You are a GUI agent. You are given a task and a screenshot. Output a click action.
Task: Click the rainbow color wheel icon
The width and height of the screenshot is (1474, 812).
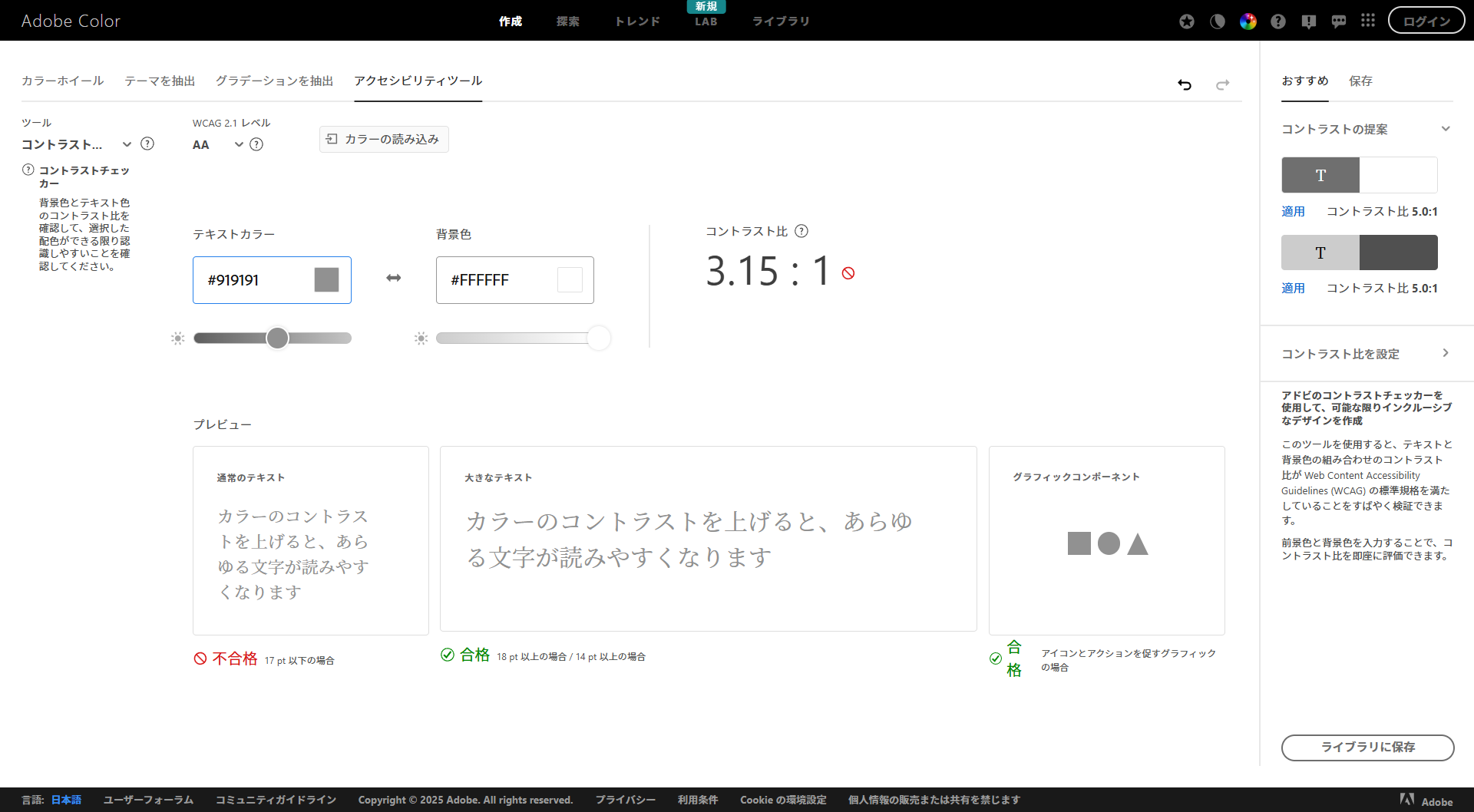(x=1248, y=21)
